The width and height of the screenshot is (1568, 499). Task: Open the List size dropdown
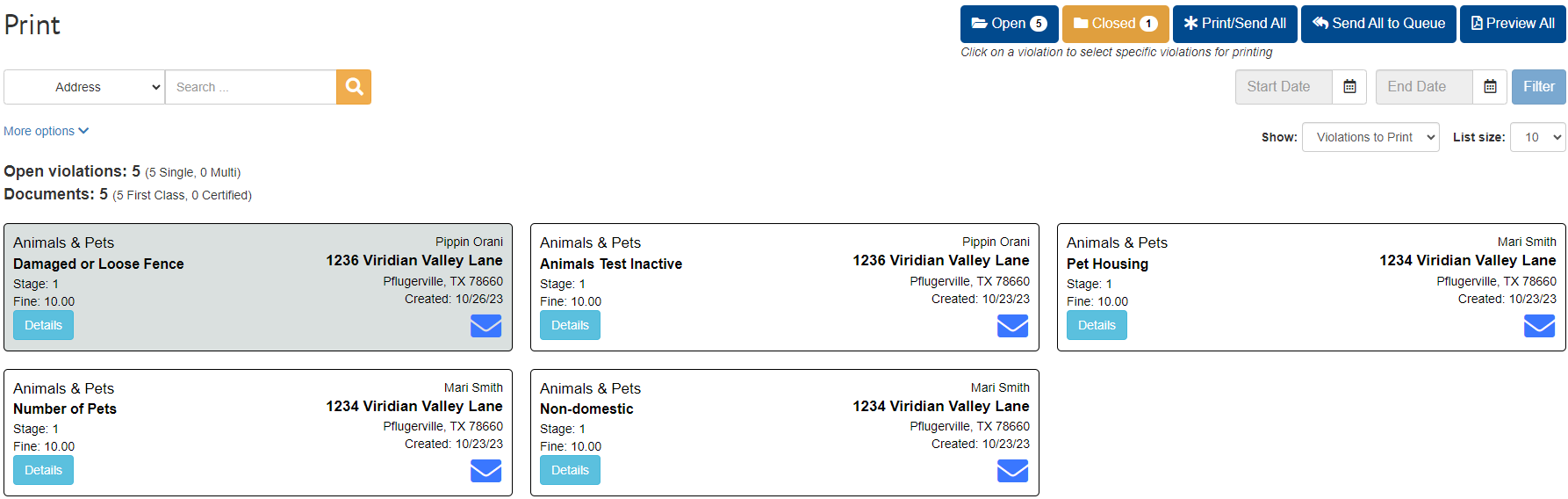click(x=1538, y=137)
